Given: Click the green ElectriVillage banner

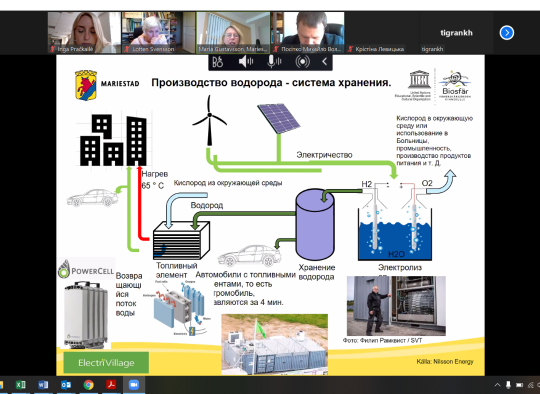Looking at the screenshot, I should [x=106, y=362].
